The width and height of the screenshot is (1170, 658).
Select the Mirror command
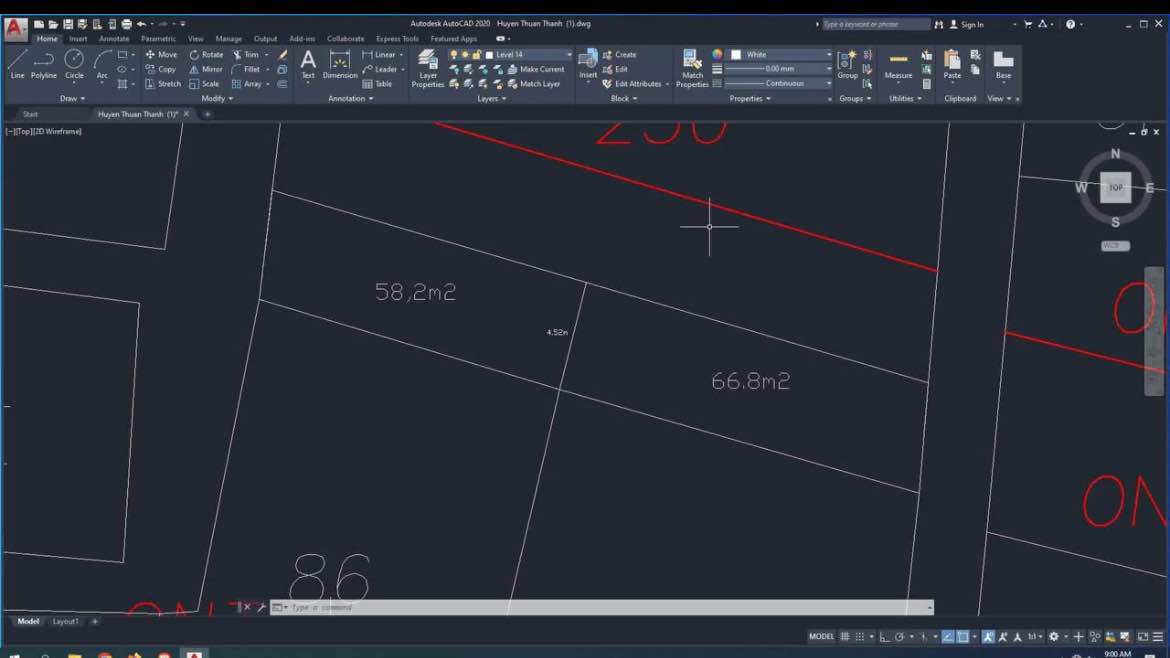pos(209,69)
